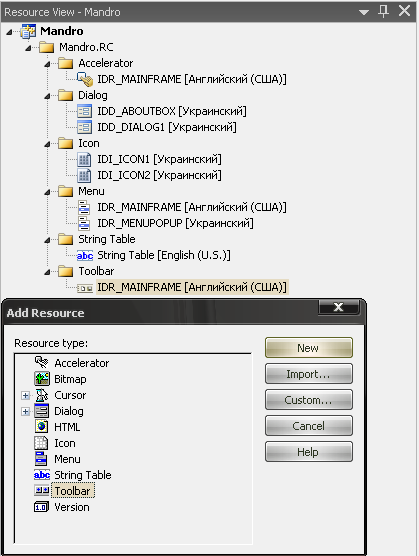Click the abc String Table resource icon

pos(85,256)
